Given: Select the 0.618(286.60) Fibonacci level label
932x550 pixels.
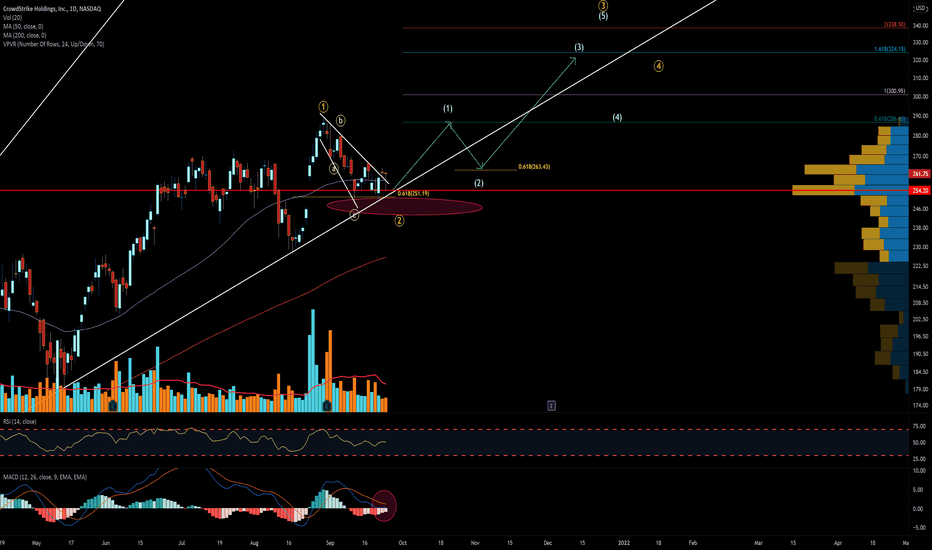Looking at the screenshot, I should click(890, 119).
